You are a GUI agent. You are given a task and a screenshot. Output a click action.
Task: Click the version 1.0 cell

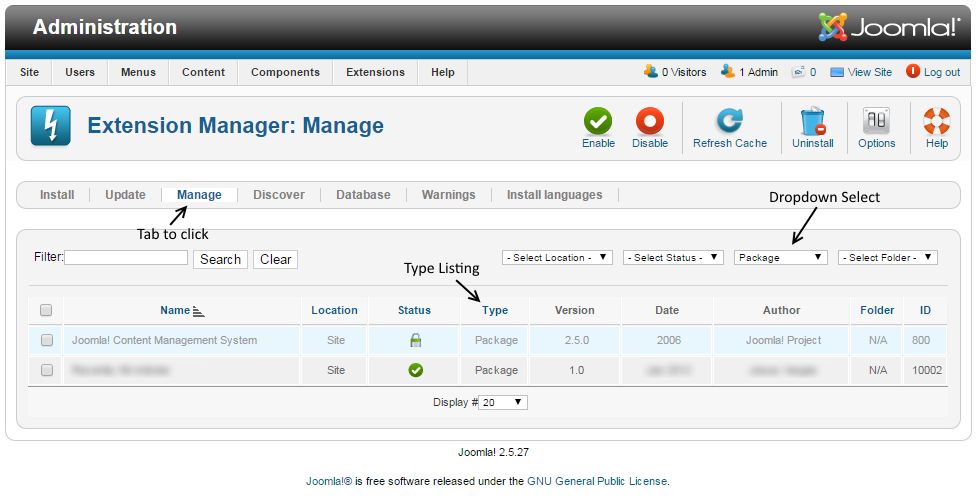click(x=576, y=370)
